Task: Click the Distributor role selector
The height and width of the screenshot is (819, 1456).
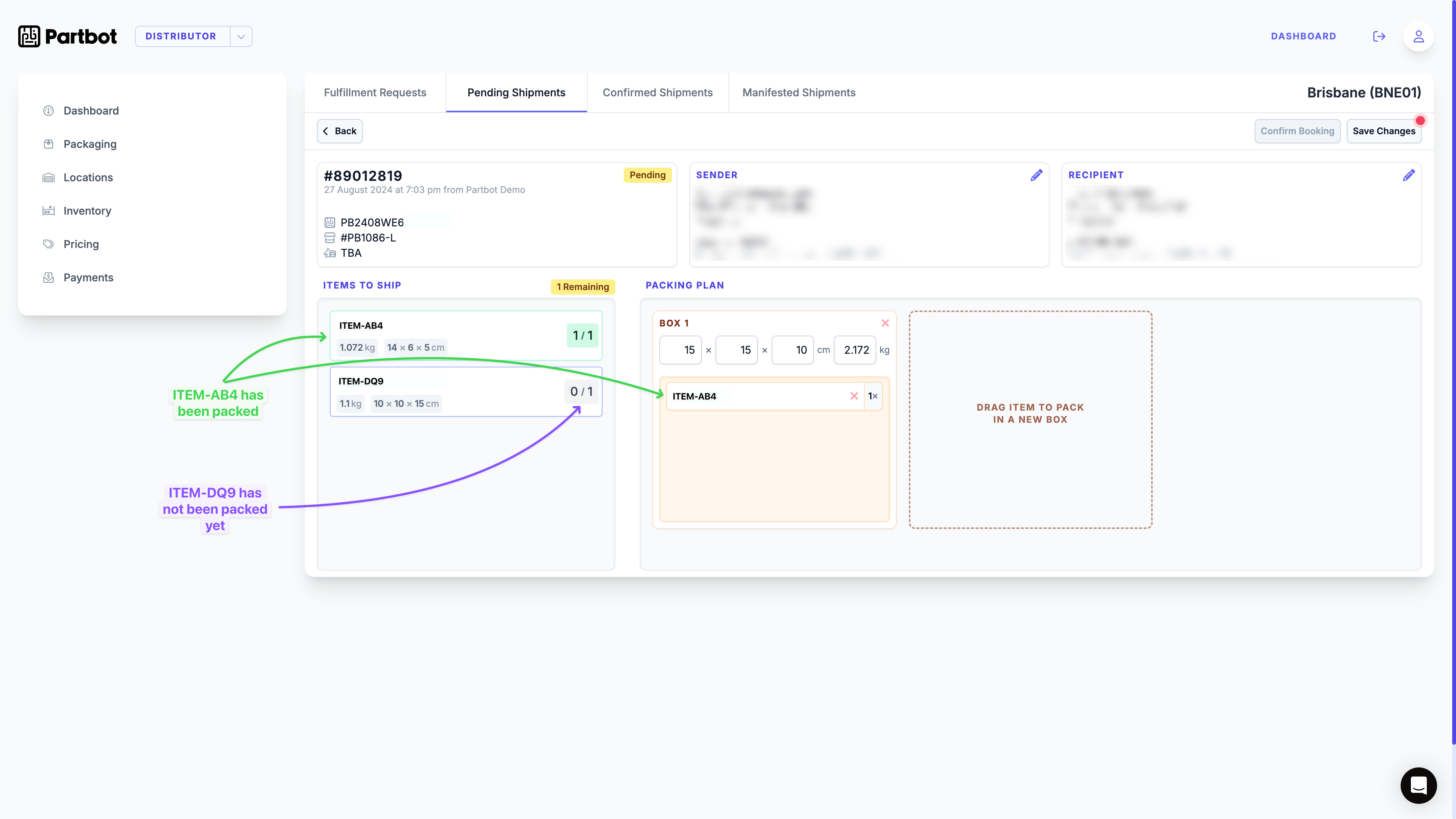Action: 181,36
